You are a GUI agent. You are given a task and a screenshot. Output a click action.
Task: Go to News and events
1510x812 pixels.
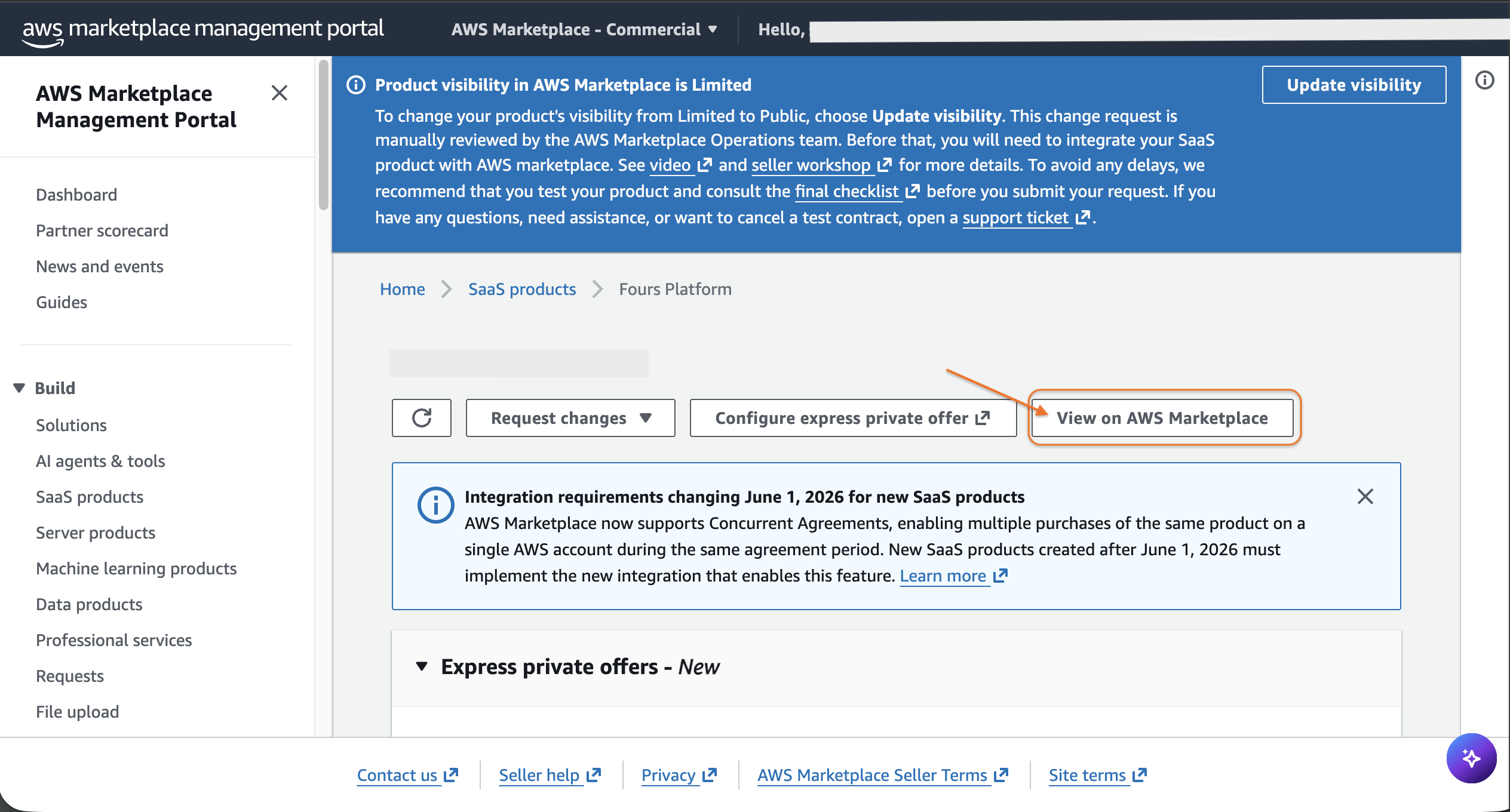coord(100,266)
